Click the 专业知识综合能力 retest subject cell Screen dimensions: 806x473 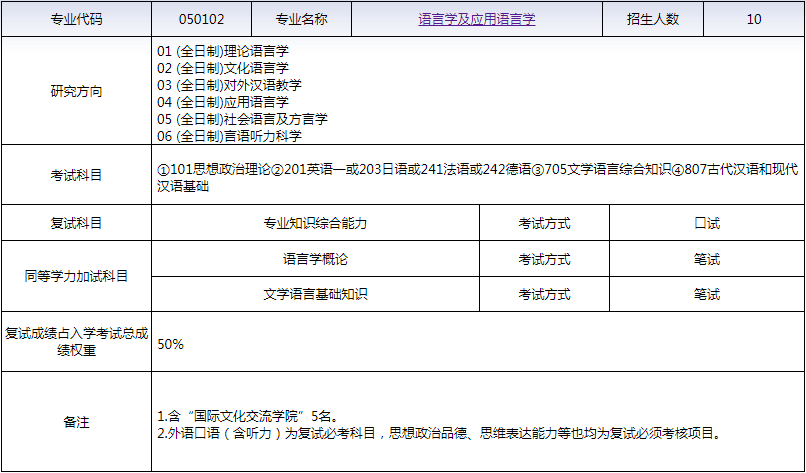click(315, 223)
